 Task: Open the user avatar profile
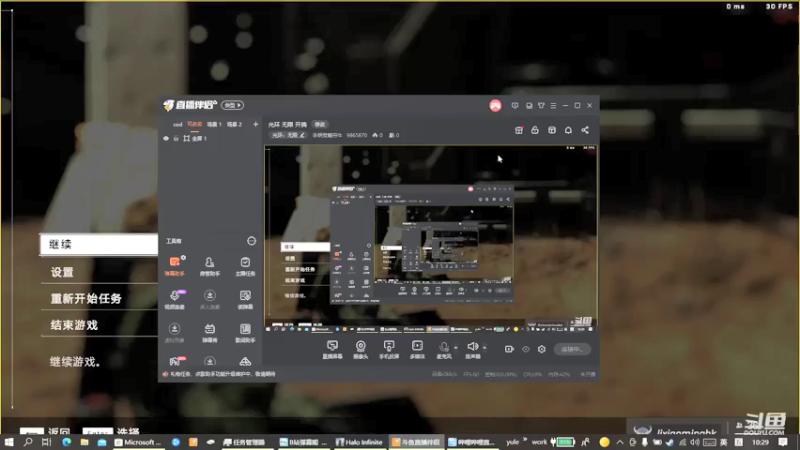tap(495, 106)
